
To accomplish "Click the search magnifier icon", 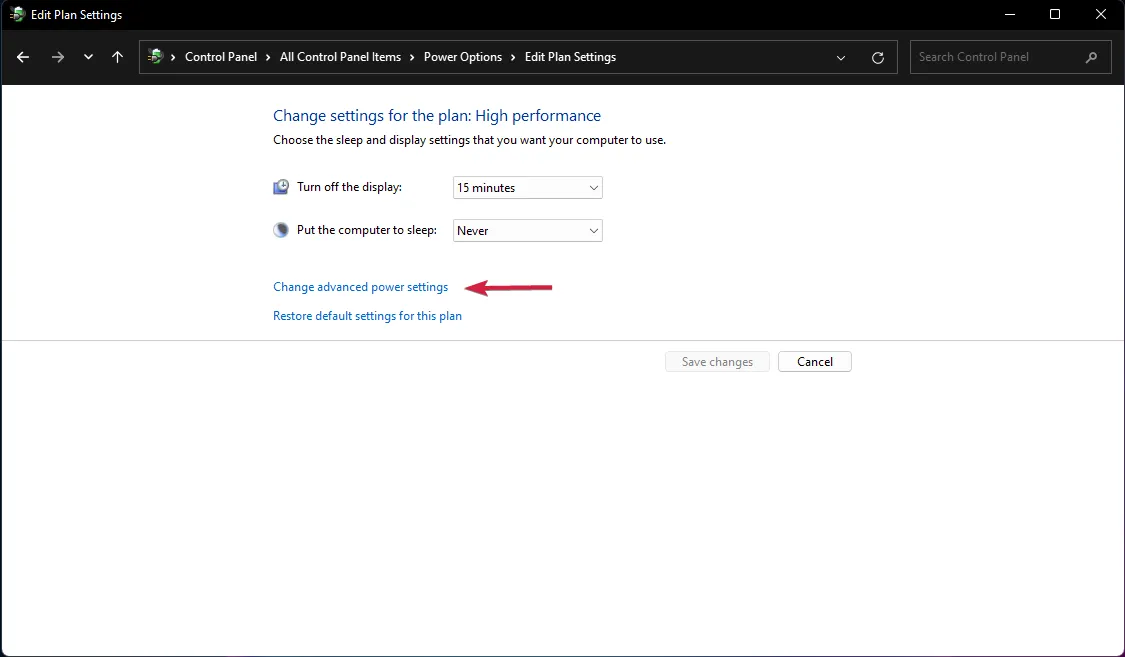I will (1091, 57).
